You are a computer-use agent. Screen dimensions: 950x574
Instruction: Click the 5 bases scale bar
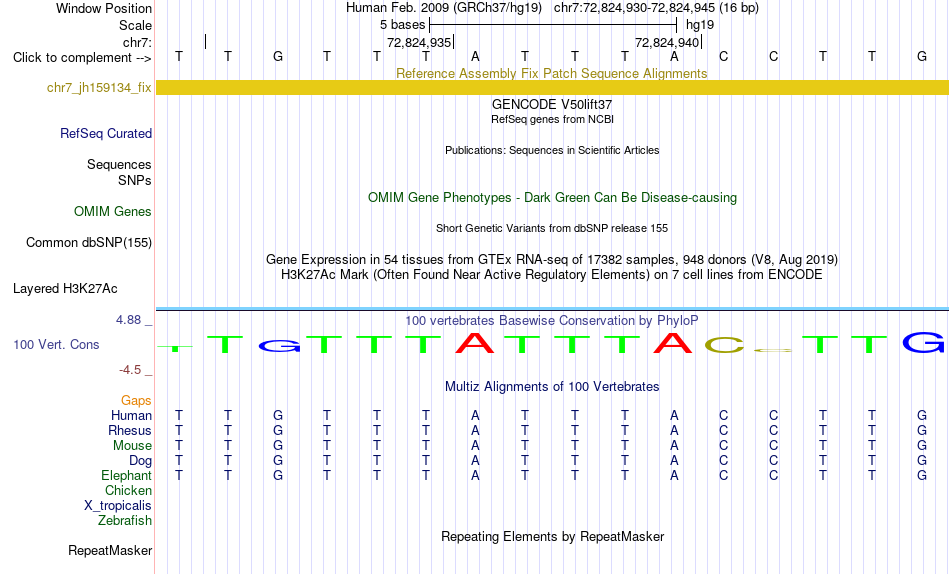pos(553,25)
